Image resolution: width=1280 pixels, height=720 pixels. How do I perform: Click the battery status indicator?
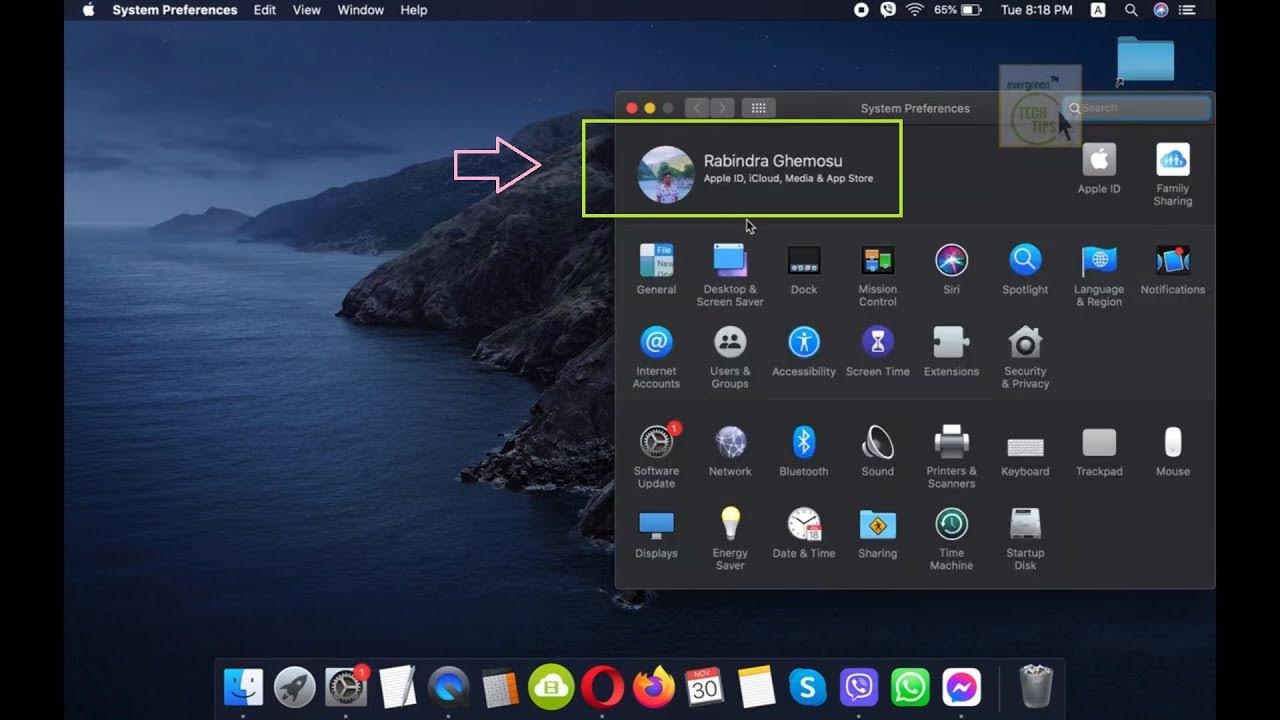(x=958, y=10)
